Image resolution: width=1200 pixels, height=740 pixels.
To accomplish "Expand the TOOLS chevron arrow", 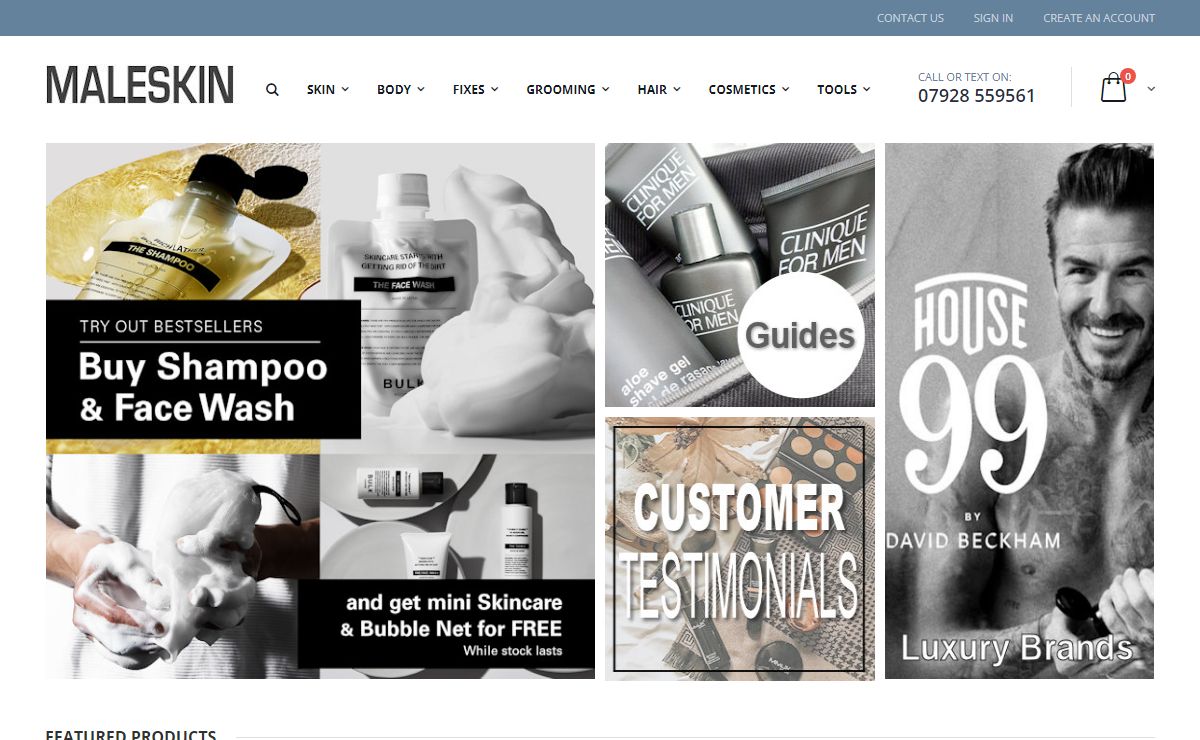I will [x=867, y=89].
